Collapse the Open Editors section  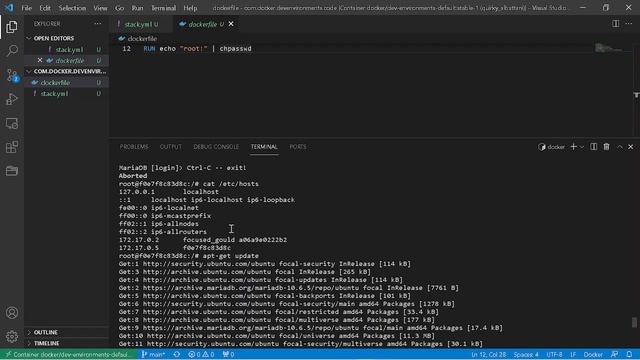[x=66, y=38]
